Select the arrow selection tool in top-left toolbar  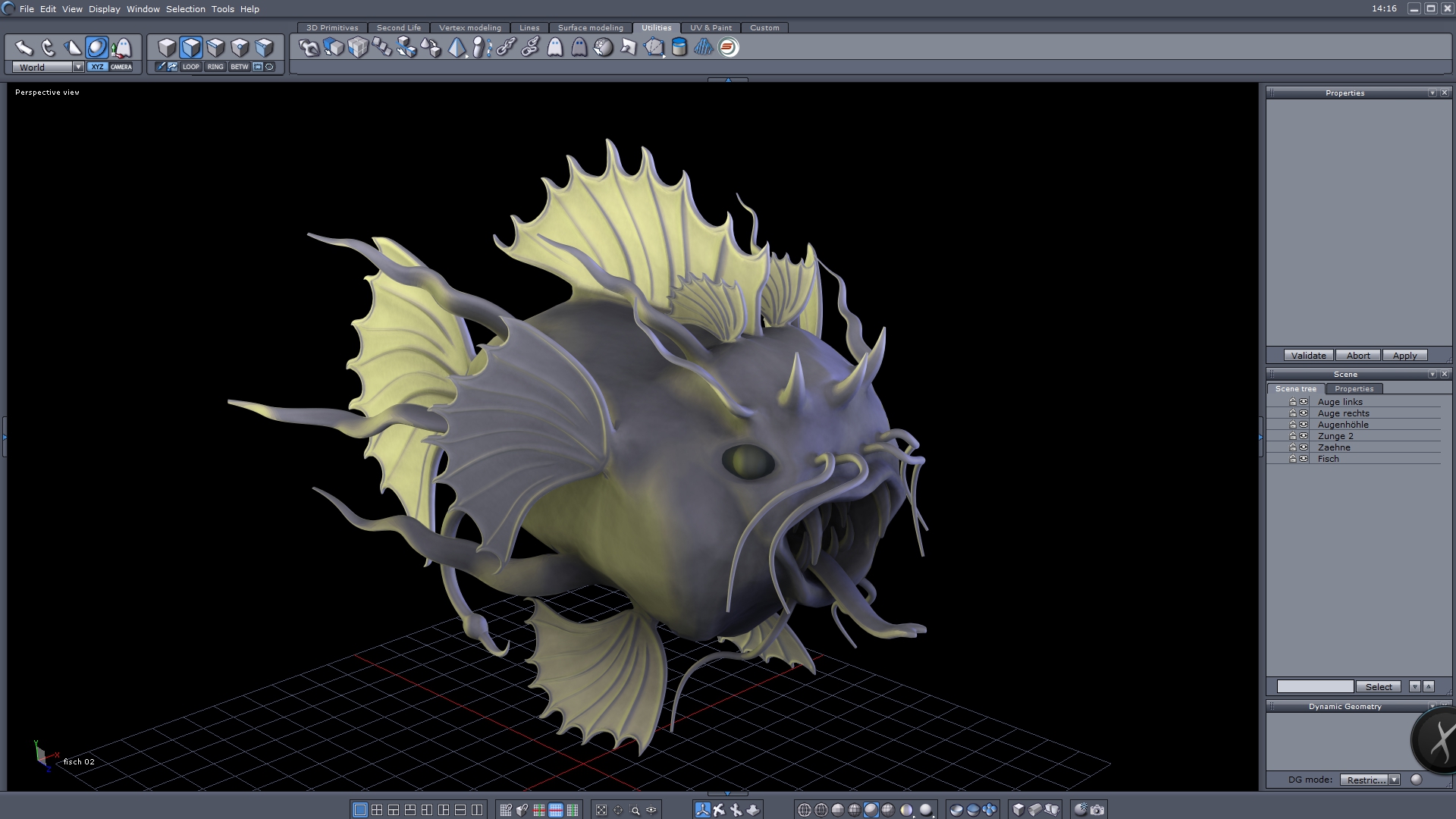[x=24, y=48]
